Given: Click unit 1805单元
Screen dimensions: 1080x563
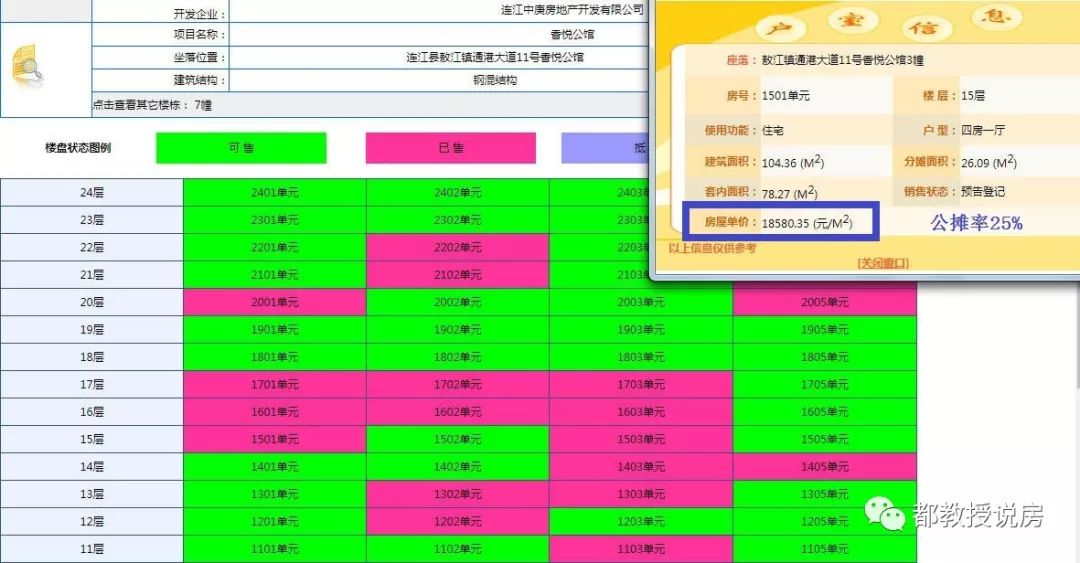Looking at the screenshot, I should (824, 357).
